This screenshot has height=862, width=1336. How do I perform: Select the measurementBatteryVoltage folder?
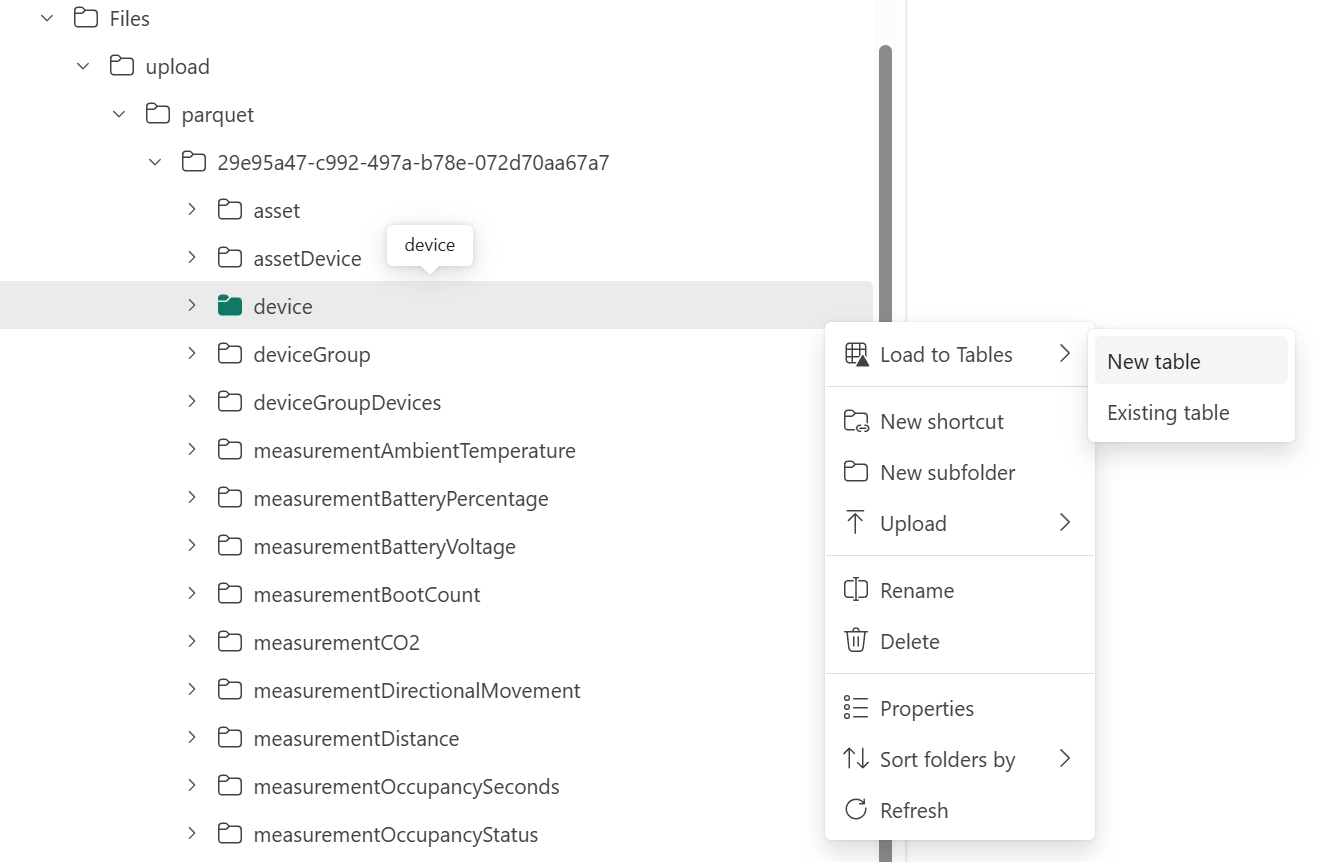(384, 546)
